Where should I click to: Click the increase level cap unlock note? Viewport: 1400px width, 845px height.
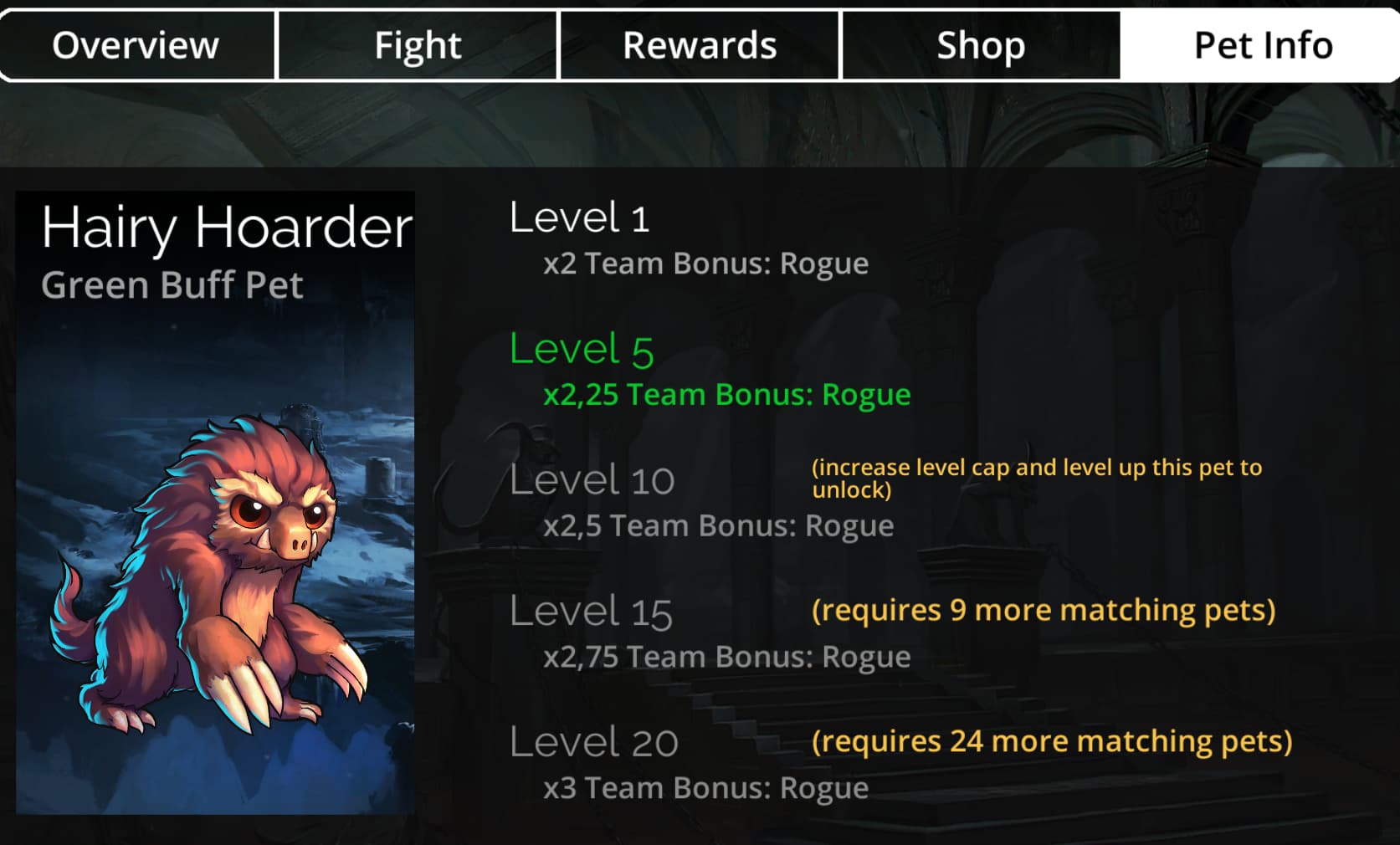(x=1037, y=478)
